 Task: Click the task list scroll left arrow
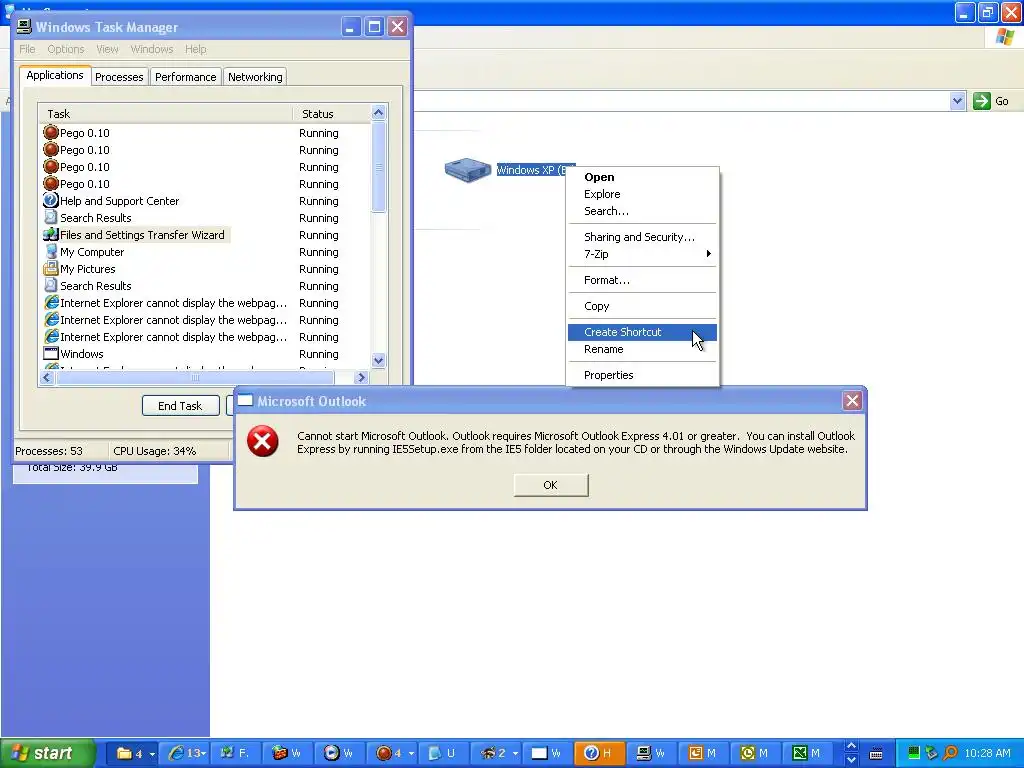coord(47,377)
